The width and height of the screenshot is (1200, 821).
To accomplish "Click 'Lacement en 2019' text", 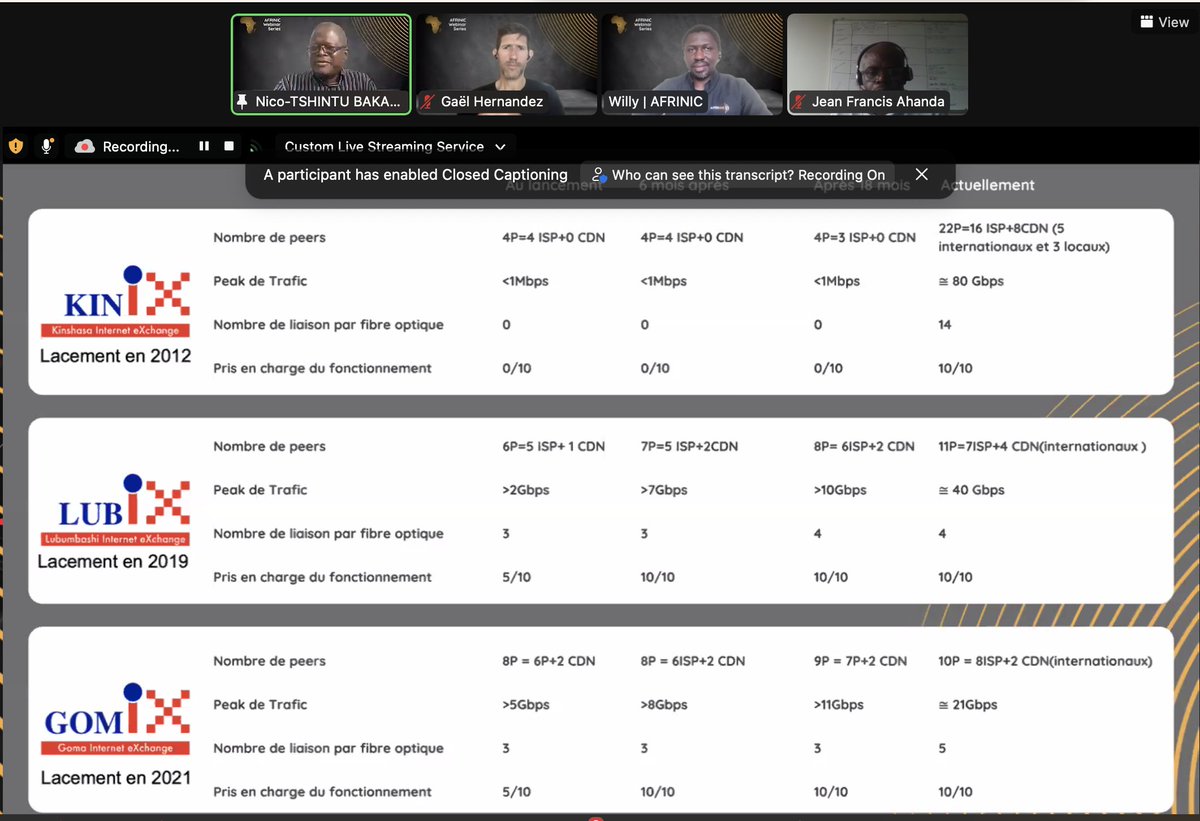I will click(x=113, y=562).
